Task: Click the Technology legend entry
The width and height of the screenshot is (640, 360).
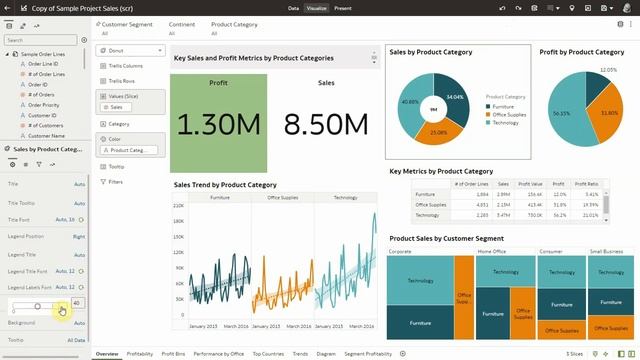Action: 502,122
